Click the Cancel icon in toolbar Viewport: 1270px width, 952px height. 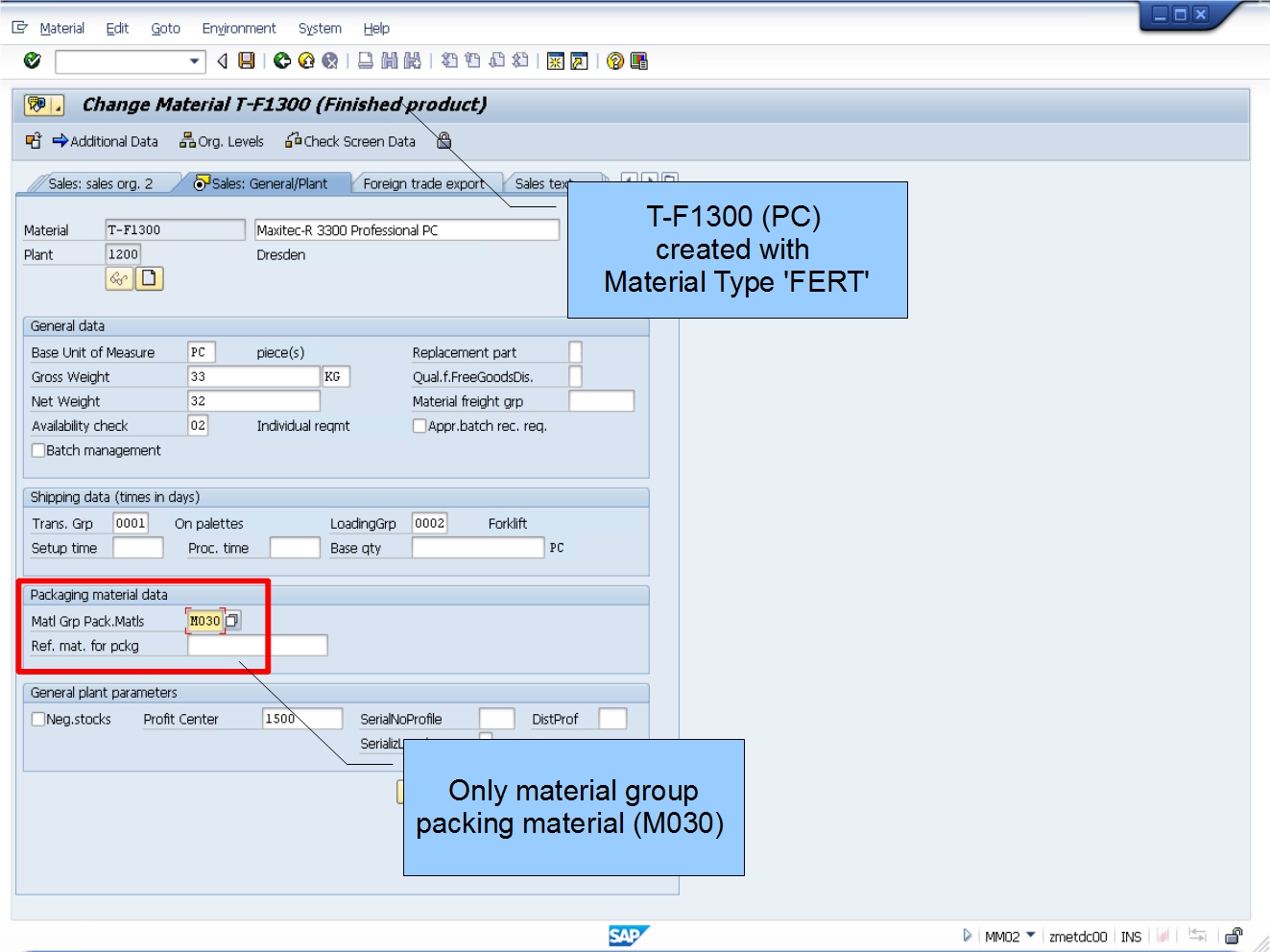[330, 60]
